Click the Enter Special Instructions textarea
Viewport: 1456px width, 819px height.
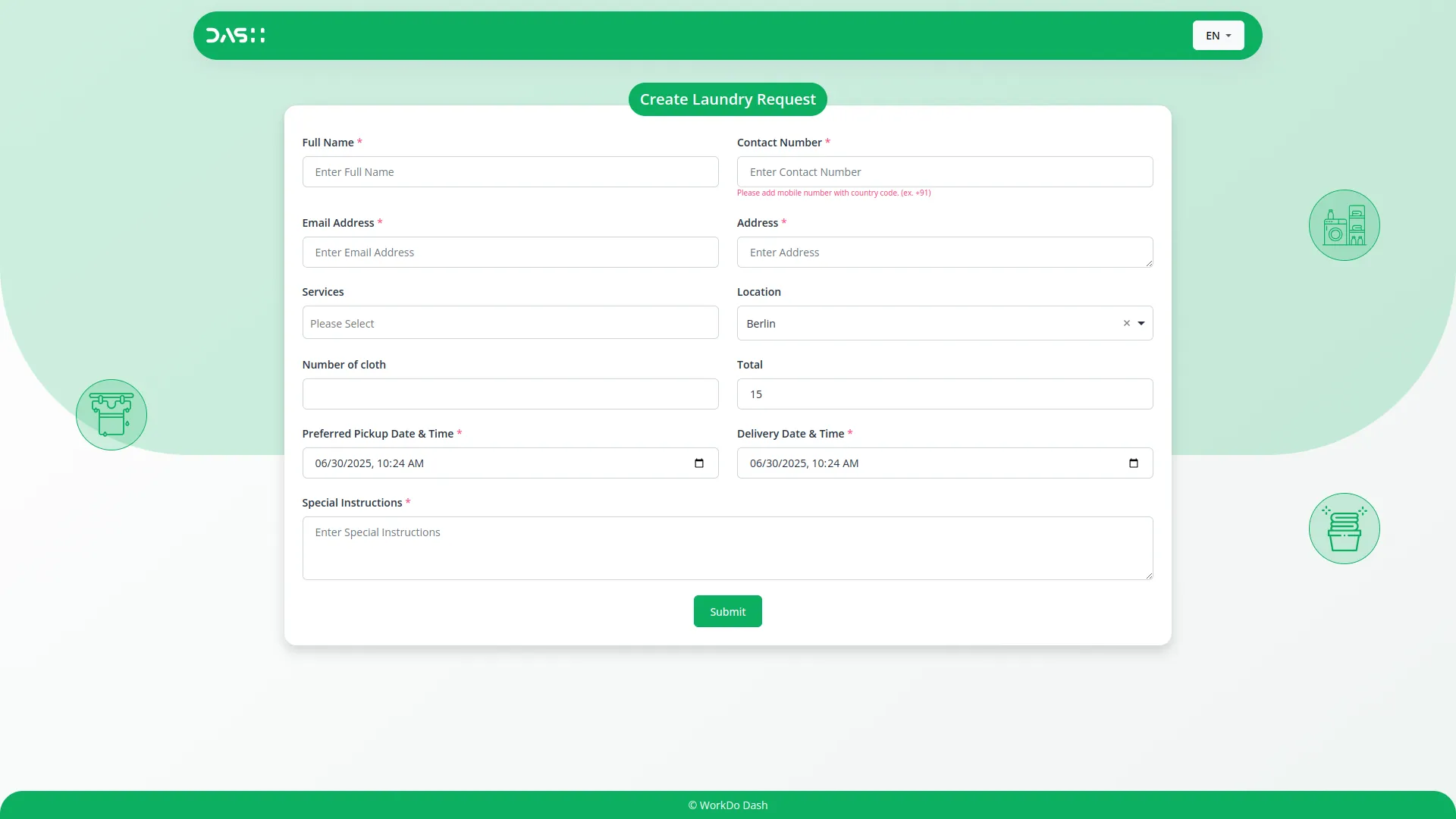pos(727,548)
